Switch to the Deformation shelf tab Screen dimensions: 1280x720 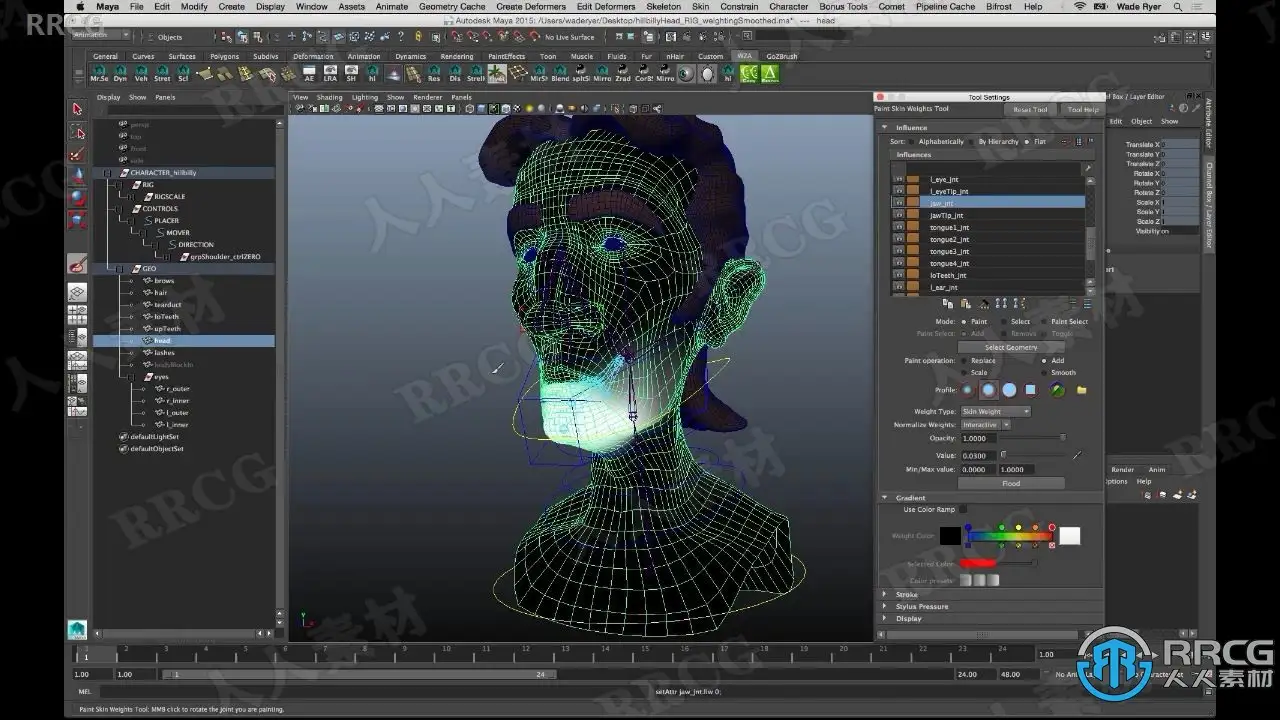pyautogui.click(x=313, y=57)
